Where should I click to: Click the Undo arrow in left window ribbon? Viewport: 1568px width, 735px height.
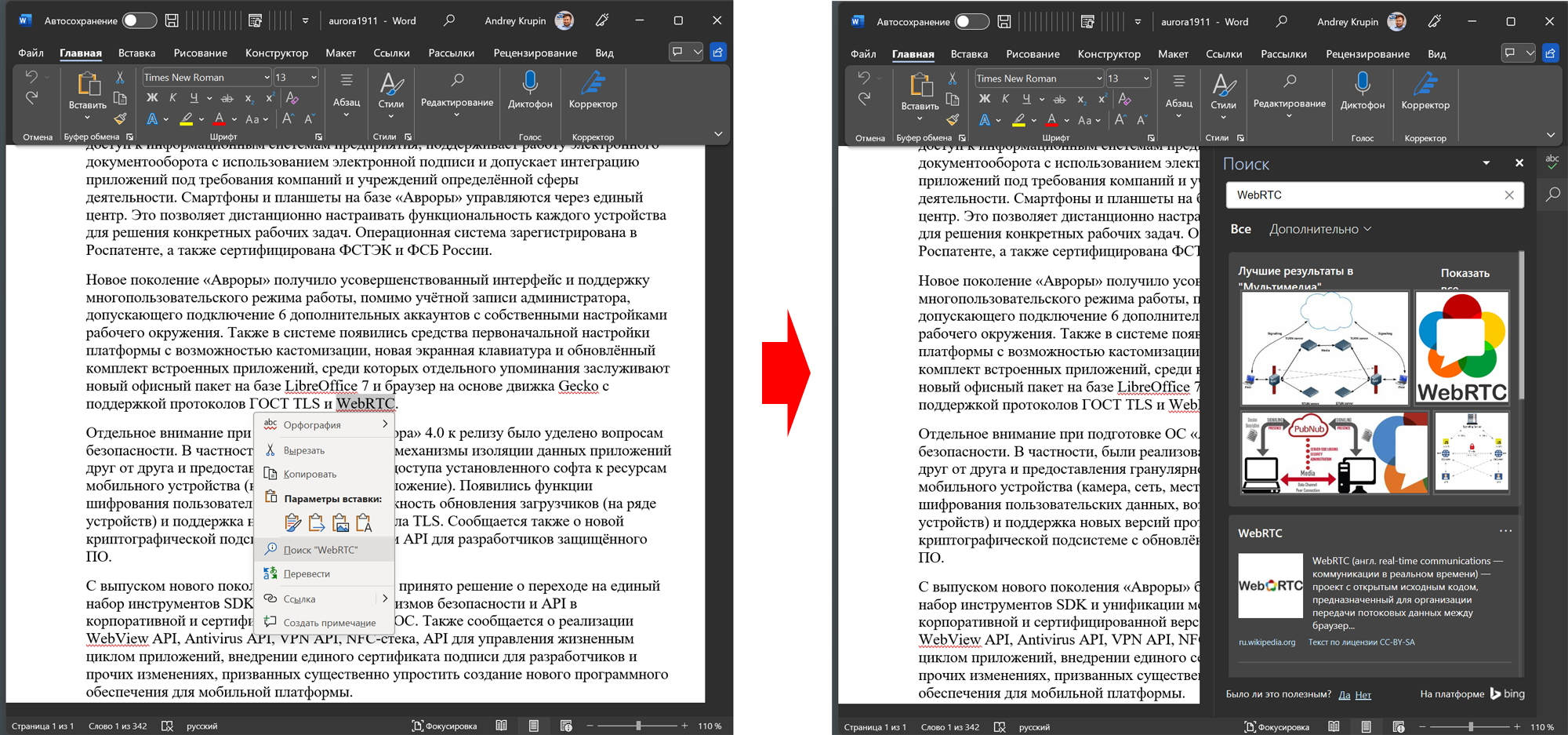tap(31, 77)
